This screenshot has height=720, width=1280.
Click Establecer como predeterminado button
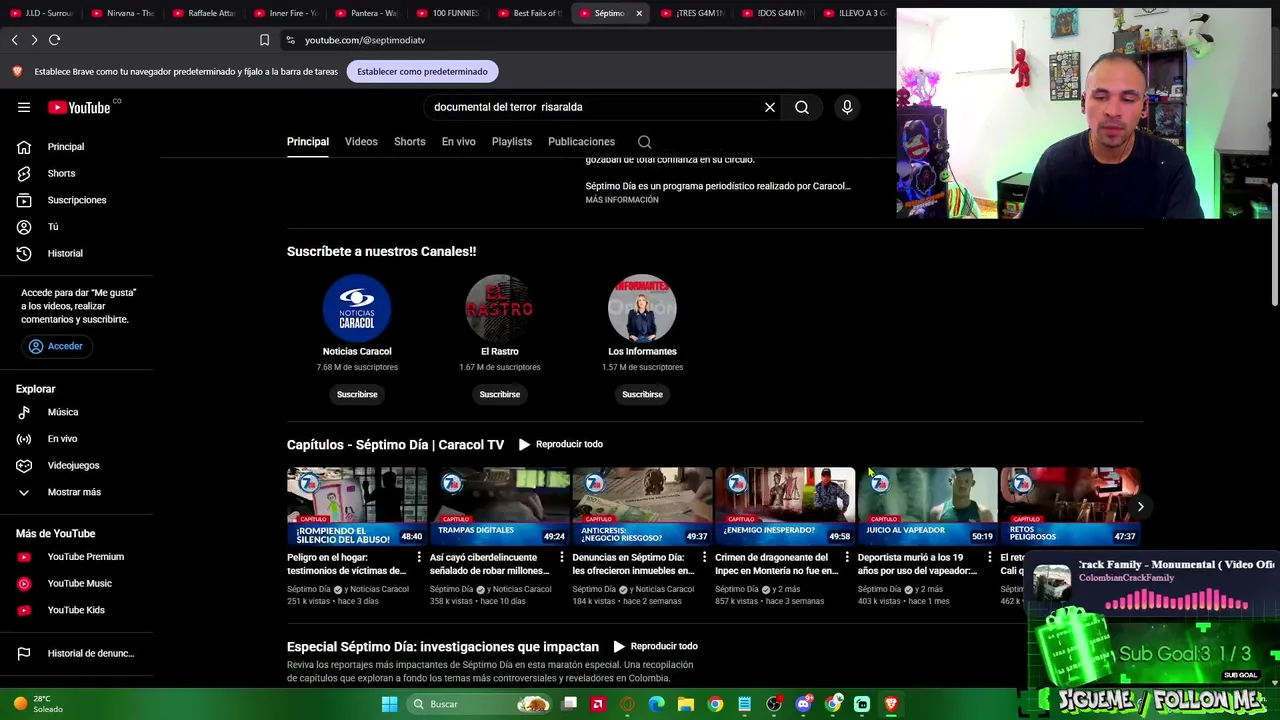[422, 72]
